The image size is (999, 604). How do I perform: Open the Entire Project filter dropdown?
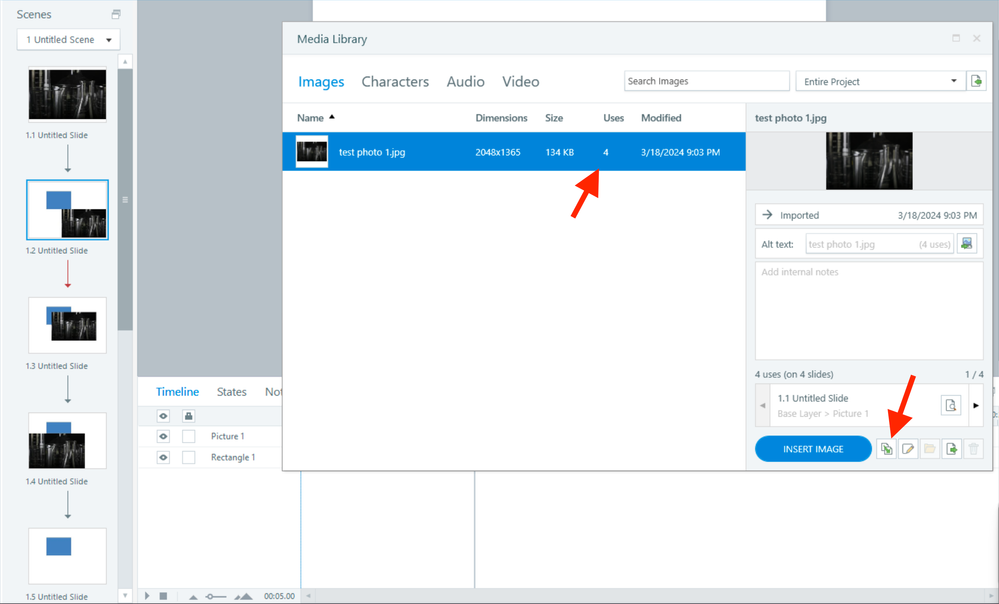(x=880, y=81)
